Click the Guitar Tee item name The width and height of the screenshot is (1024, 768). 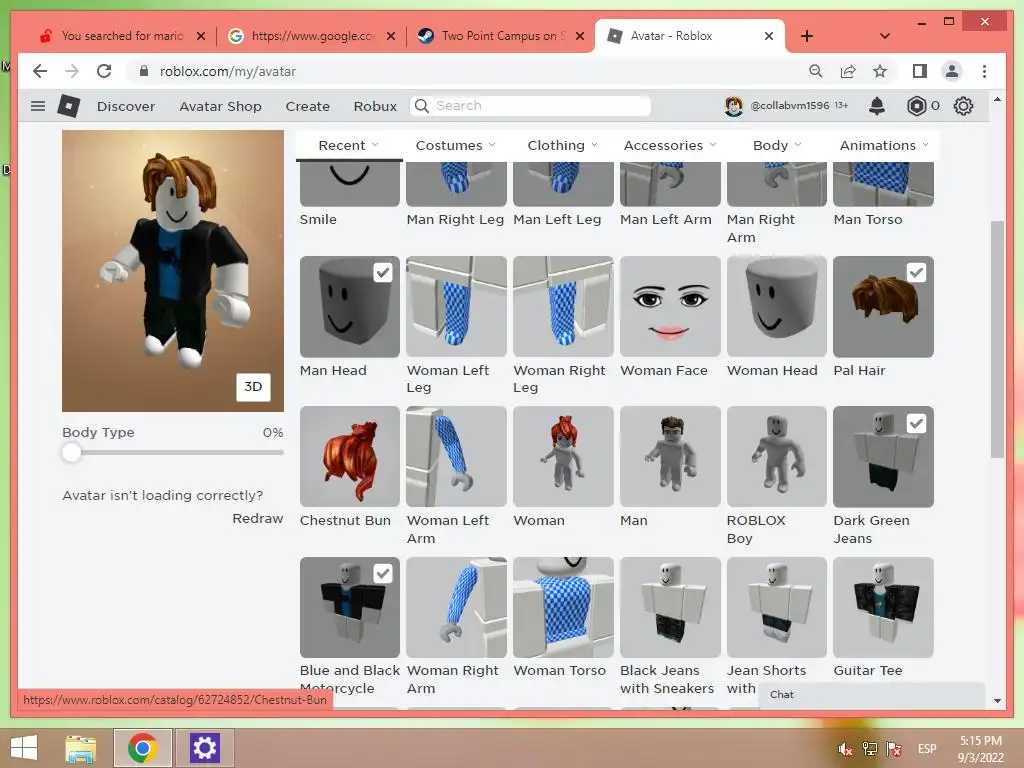click(x=868, y=671)
